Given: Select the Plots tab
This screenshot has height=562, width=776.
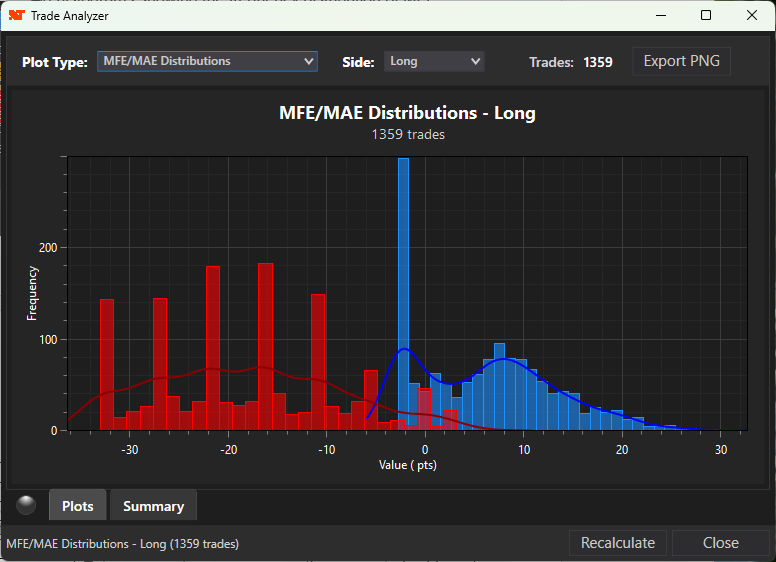Looking at the screenshot, I should (78, 506).
